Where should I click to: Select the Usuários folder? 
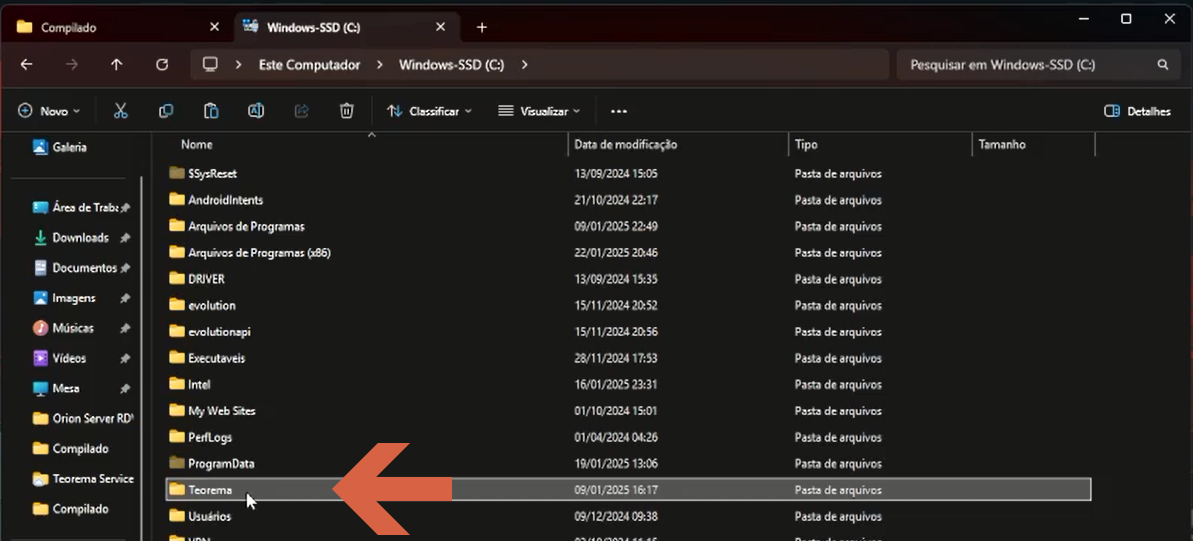pyautogui.click(x=209, y=517)
